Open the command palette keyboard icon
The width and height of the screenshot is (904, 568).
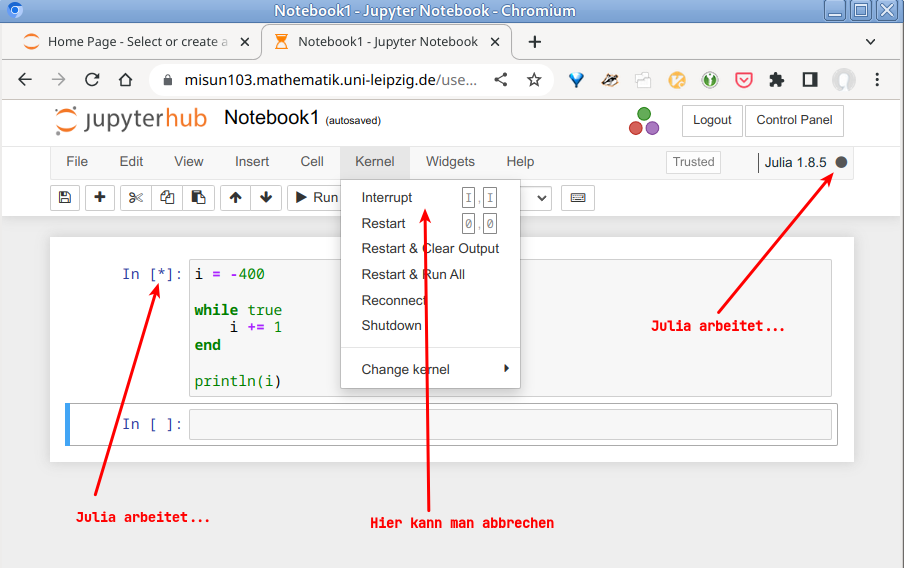tap(578, 198)
